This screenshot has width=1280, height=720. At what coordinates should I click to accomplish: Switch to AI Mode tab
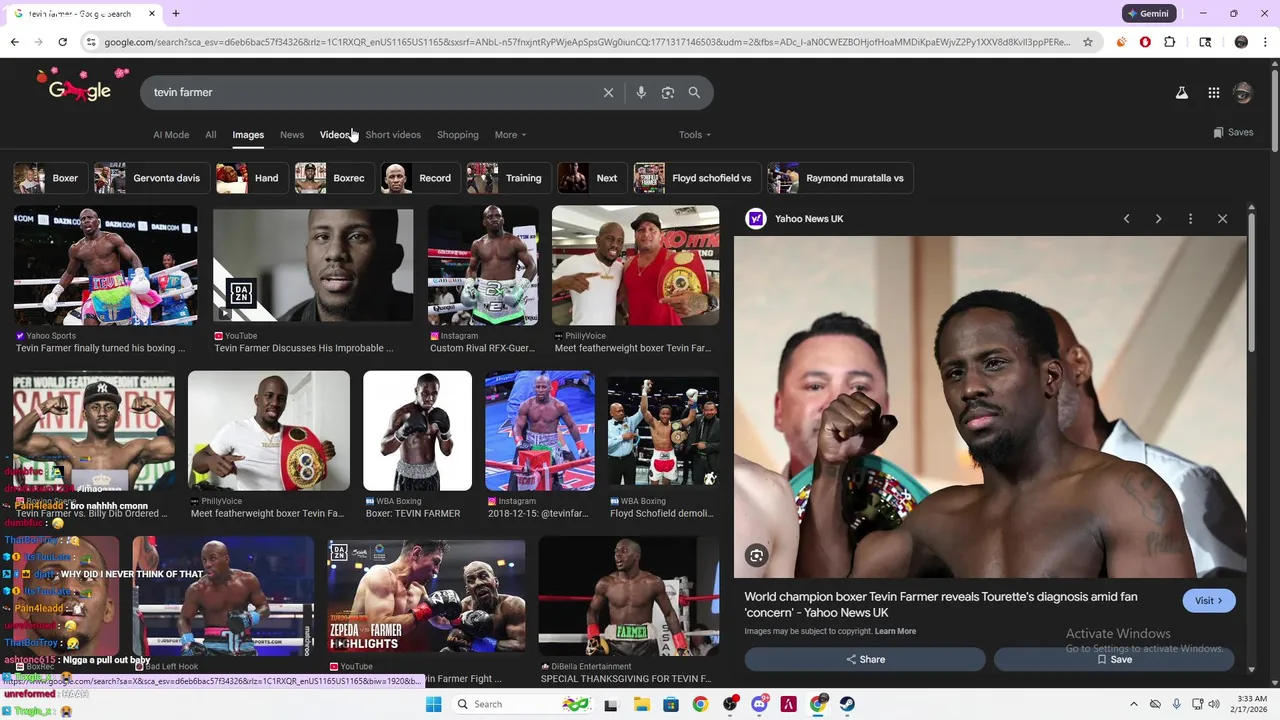[x=171, y=135]
